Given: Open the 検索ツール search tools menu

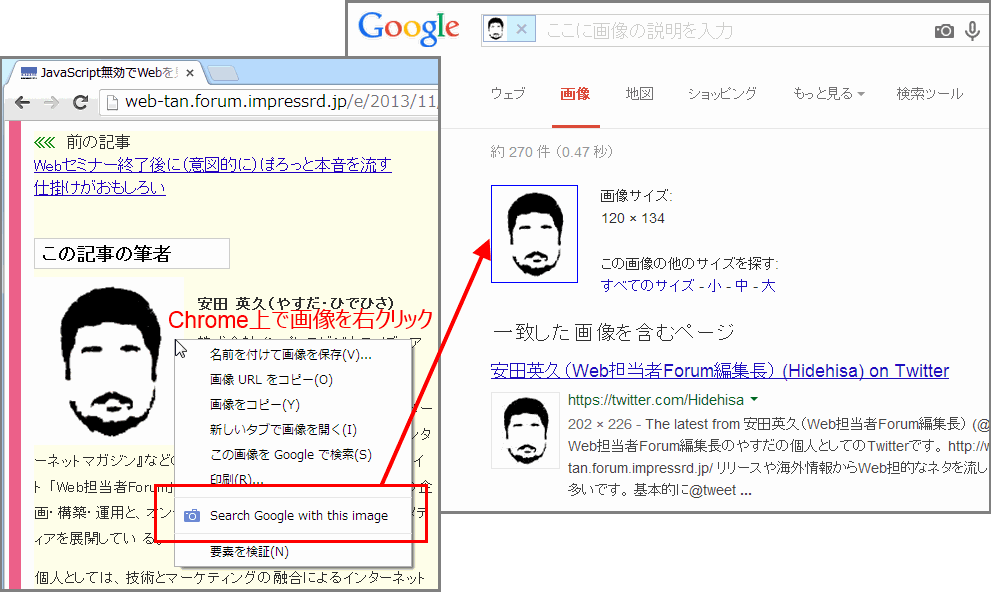Looking at the screenshot, I should [929, 94].
